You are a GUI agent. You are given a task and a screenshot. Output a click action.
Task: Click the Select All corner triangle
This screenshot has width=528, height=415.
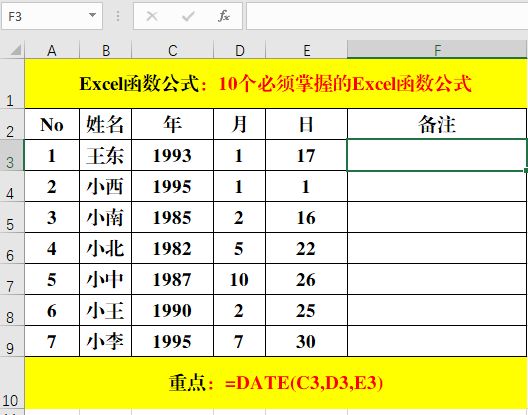point(15,50)
